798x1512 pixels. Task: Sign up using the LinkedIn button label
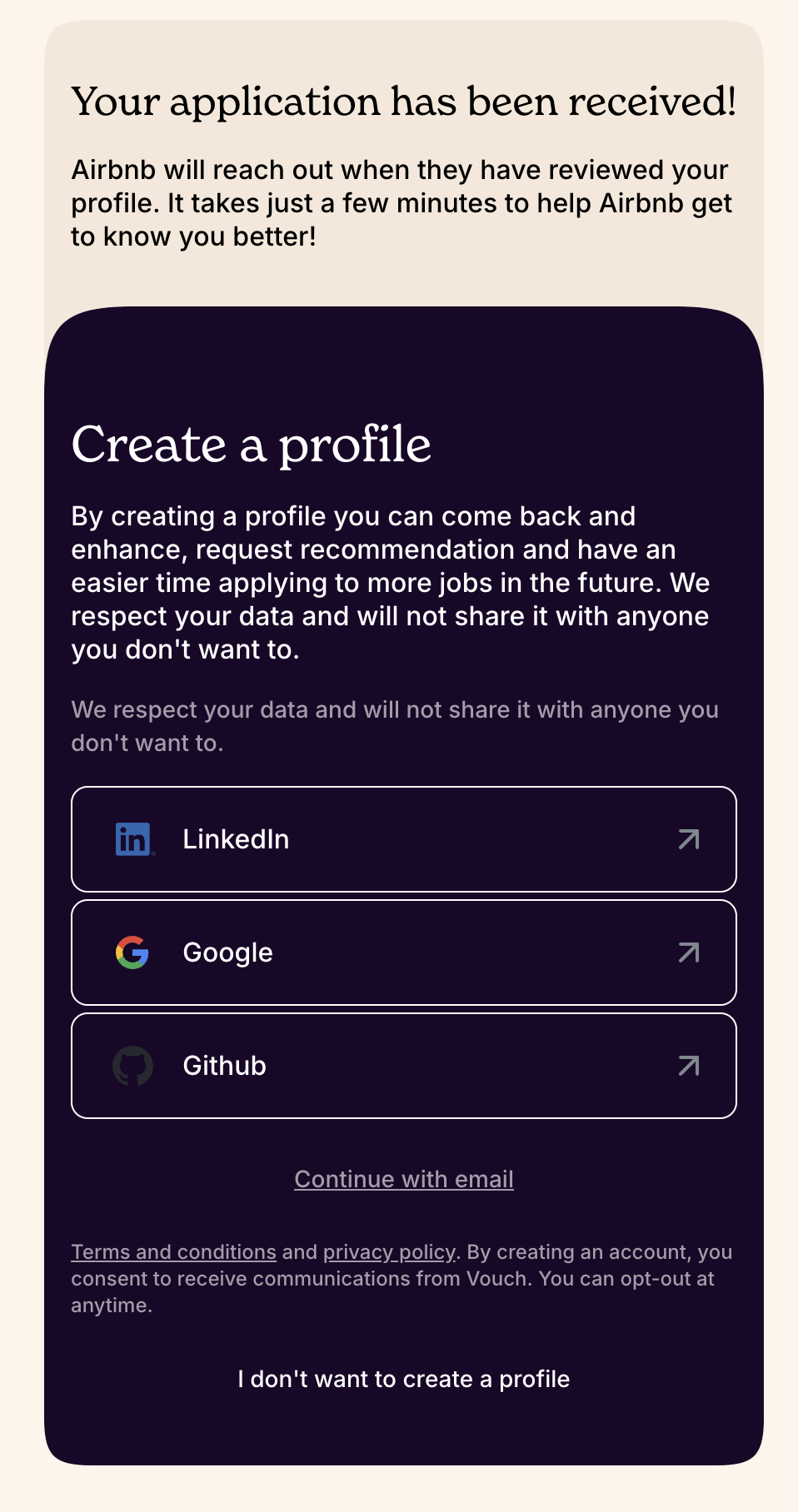(x=236, y=839)
